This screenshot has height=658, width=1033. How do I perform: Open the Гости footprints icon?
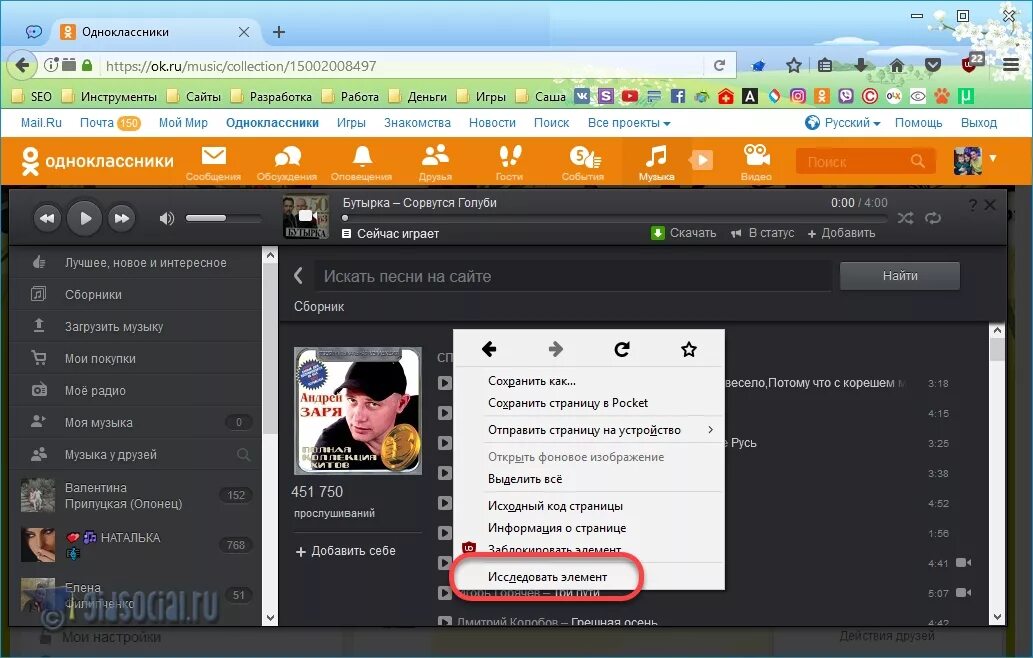tap(509, 162)
